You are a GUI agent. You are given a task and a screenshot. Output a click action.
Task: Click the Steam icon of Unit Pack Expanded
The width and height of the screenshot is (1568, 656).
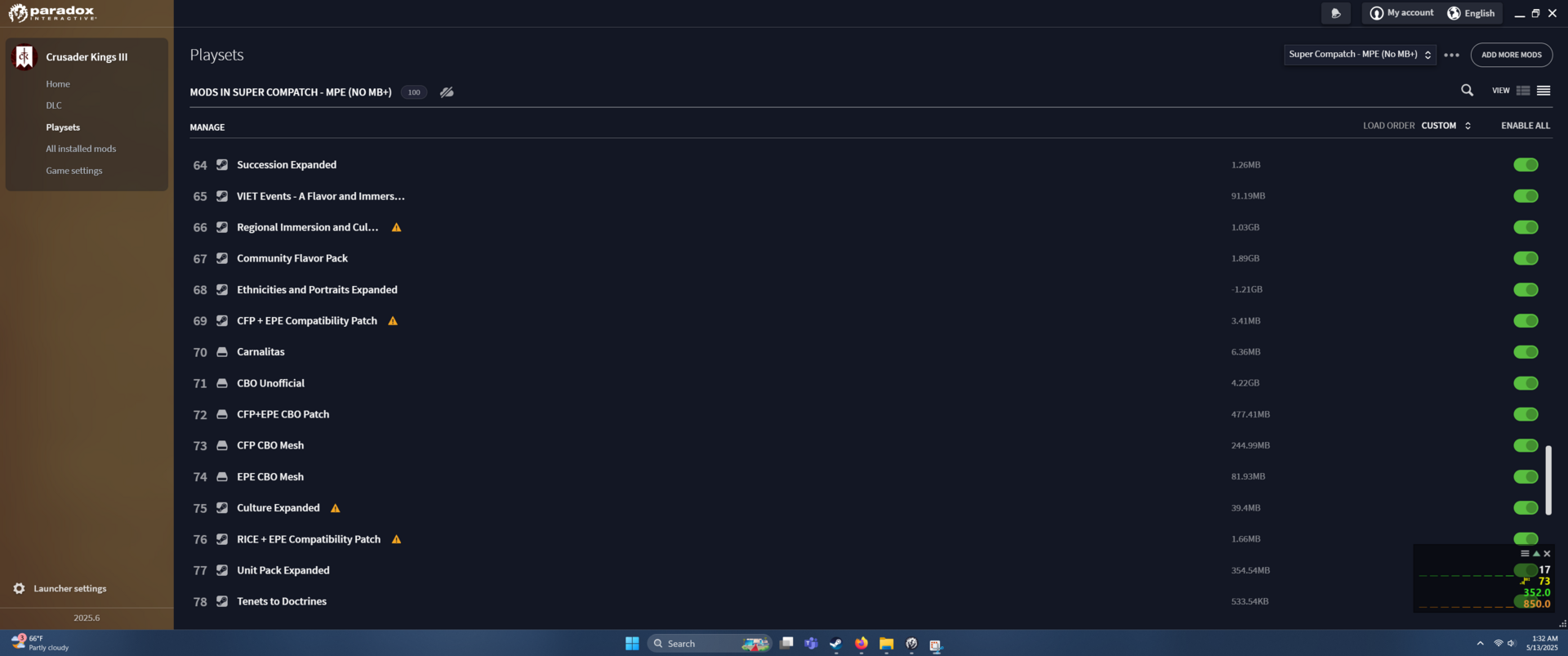pos(222,570)
